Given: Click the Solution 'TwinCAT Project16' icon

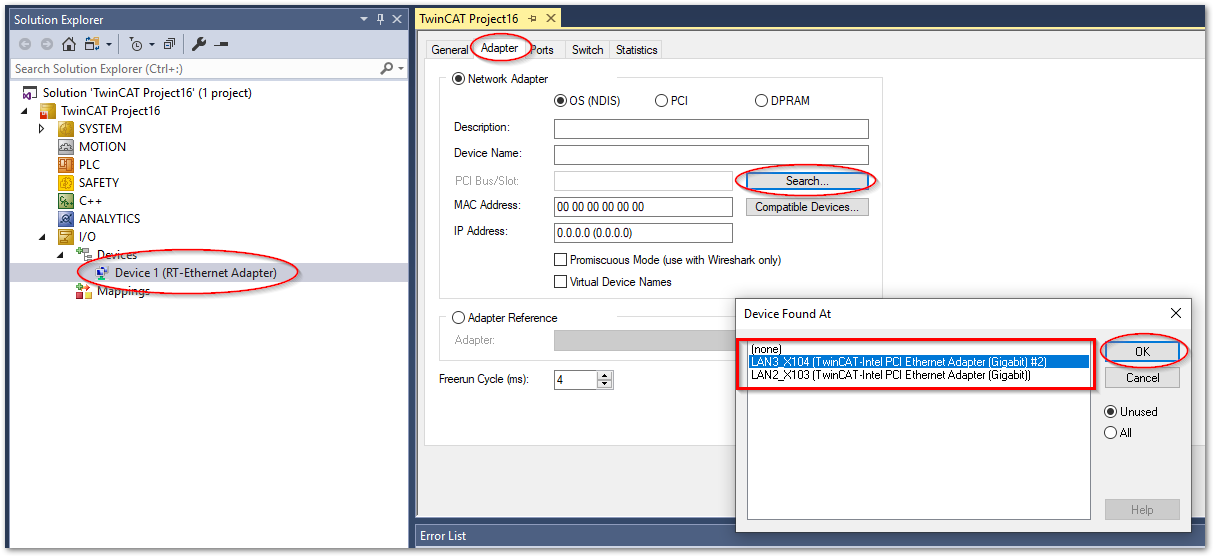Looking at the screenshot, I should tap(30, 93).
